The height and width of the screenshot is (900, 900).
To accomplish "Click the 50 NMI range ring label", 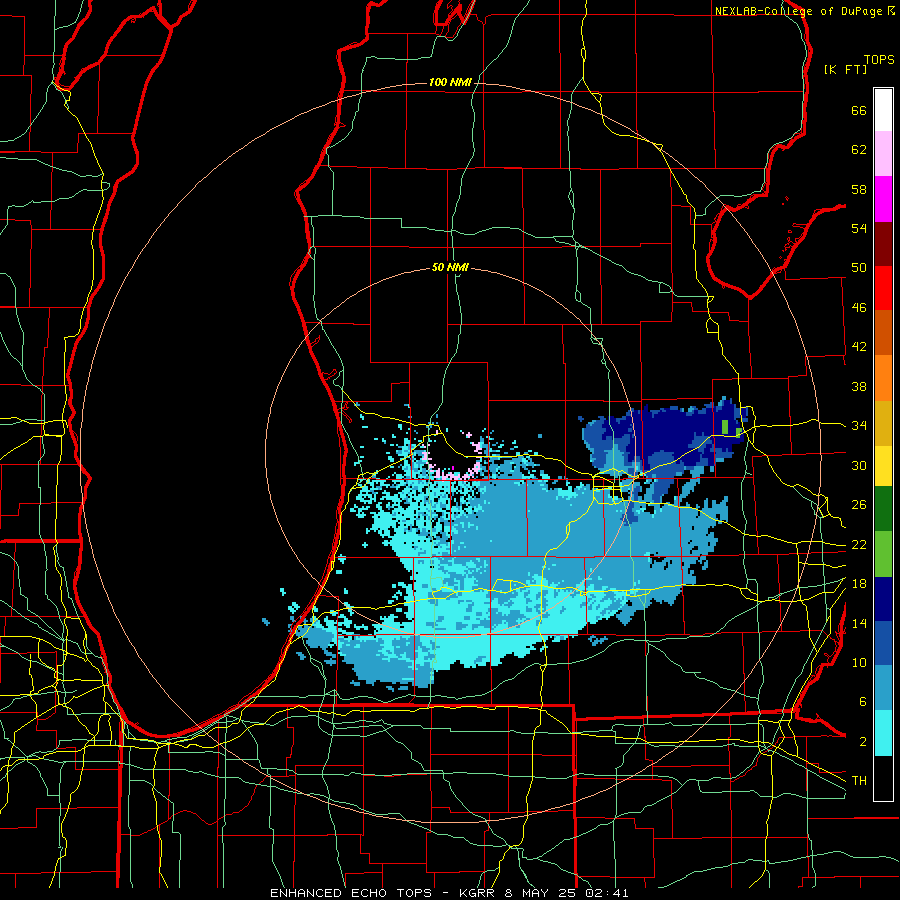I will point(450,267).
